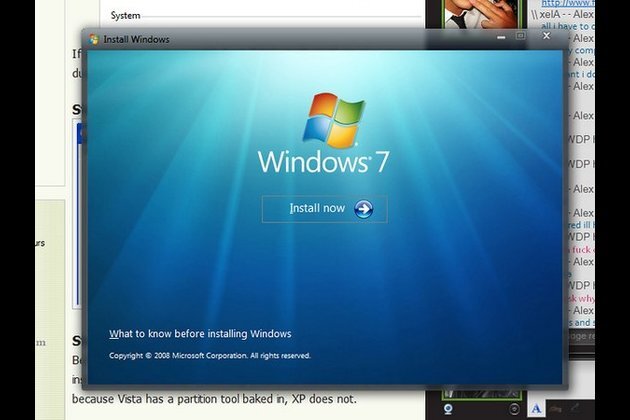Close the Install Windows dialog
Viewport: 630px width, 420px height.
point(546,36)
